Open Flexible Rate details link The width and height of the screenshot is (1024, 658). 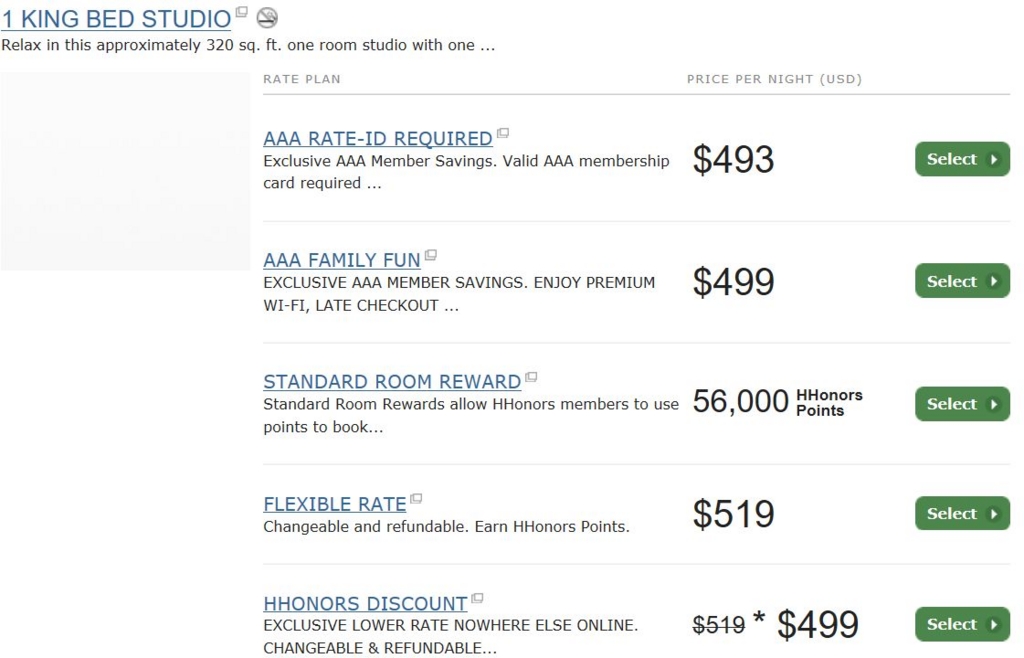(x=335, y=504)
